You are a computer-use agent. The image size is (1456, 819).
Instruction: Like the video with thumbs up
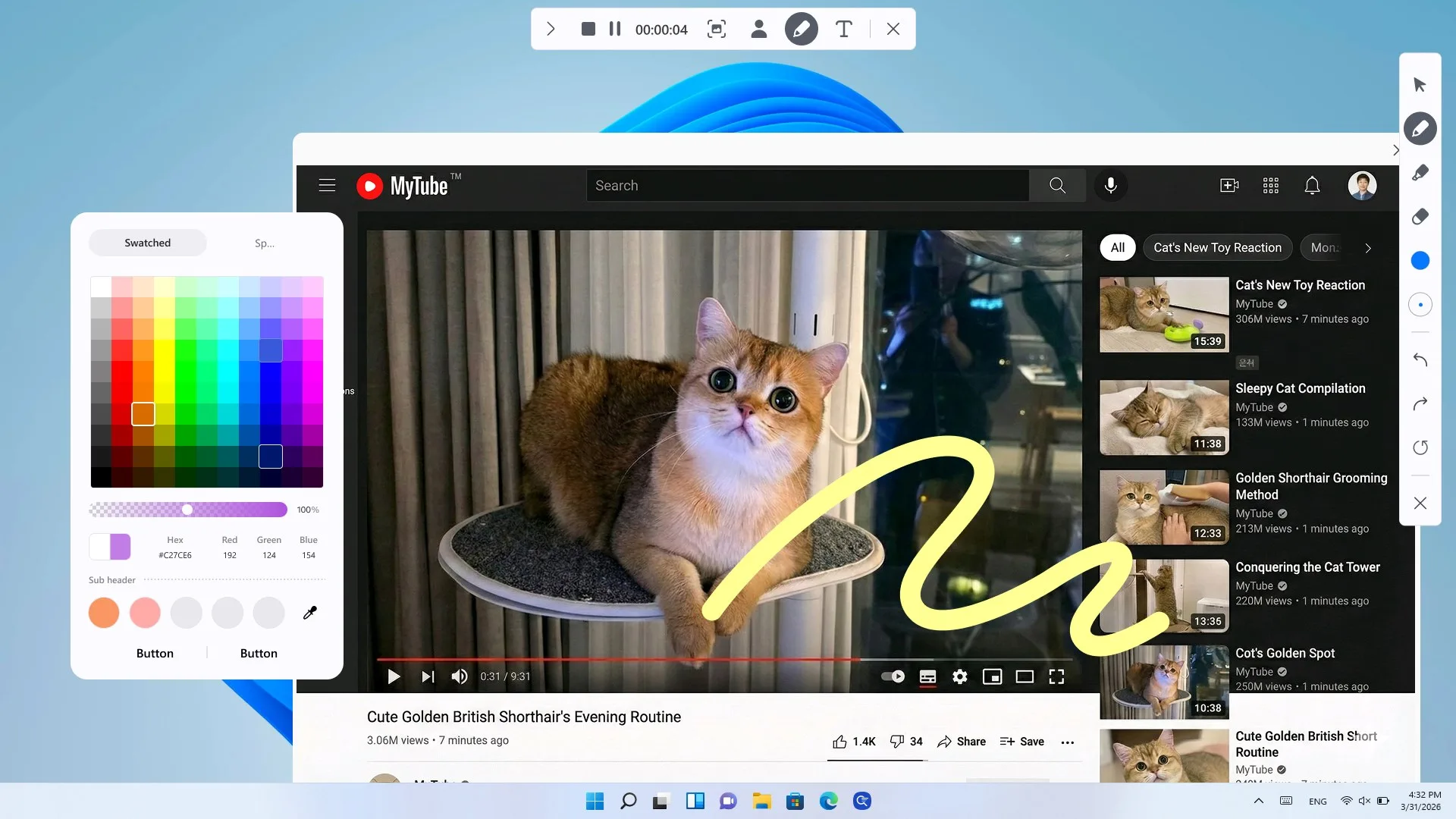(854, 742)
